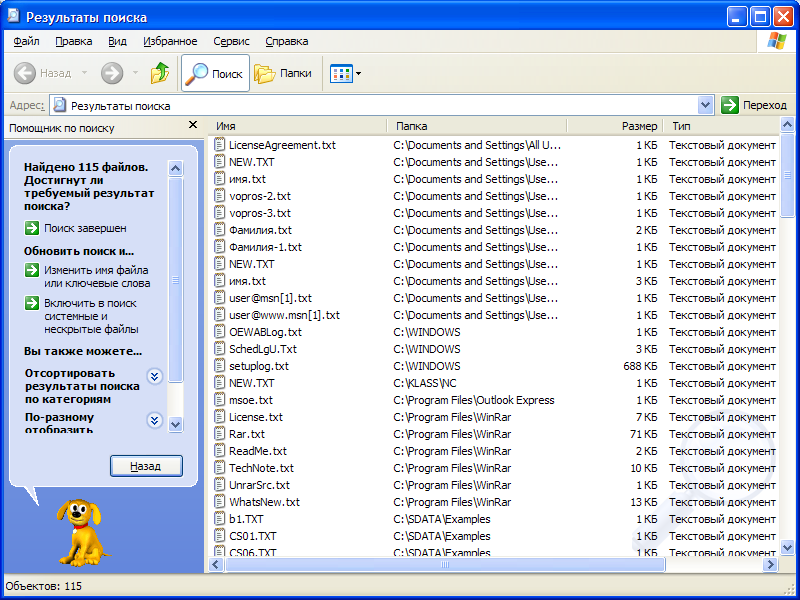
Task: Click the Переход green arrow button
Action: 730,106
